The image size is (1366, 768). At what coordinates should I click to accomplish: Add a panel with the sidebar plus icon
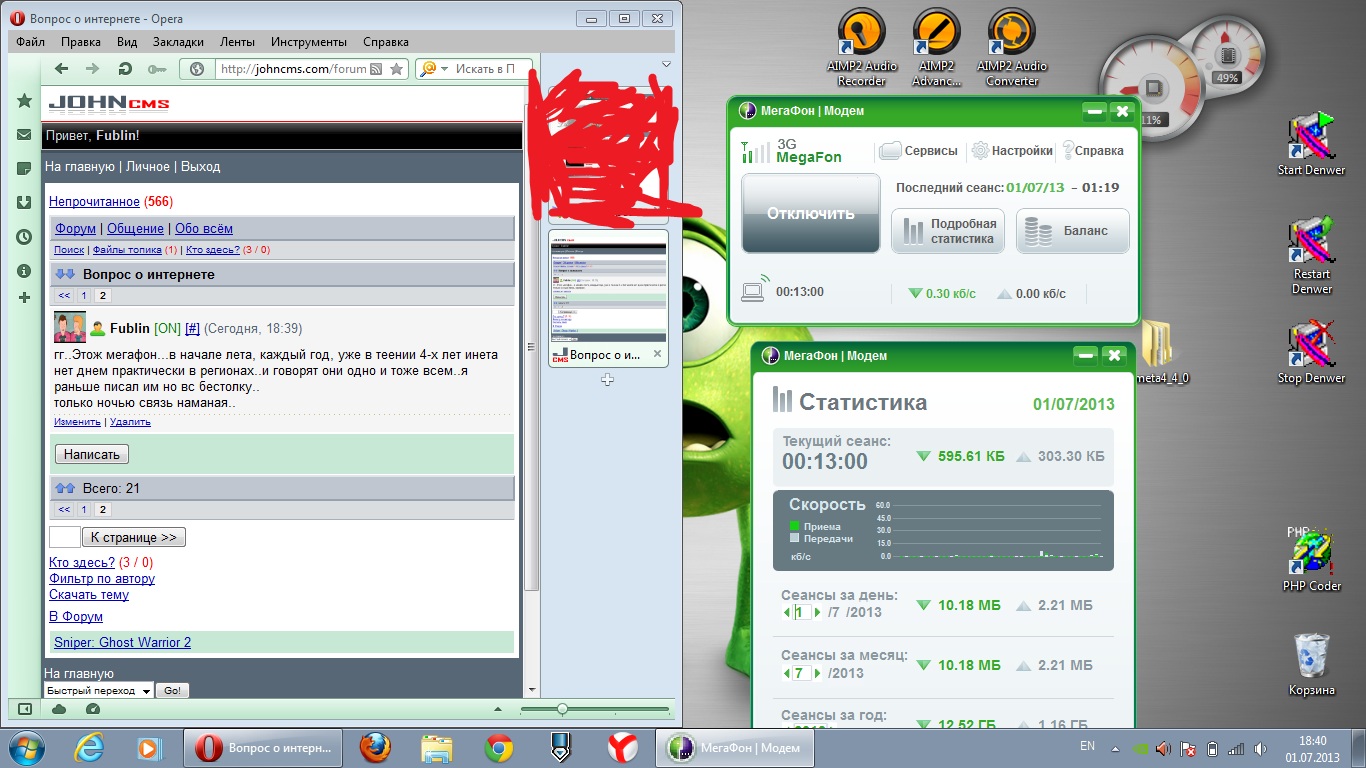[x=25, y=297]
